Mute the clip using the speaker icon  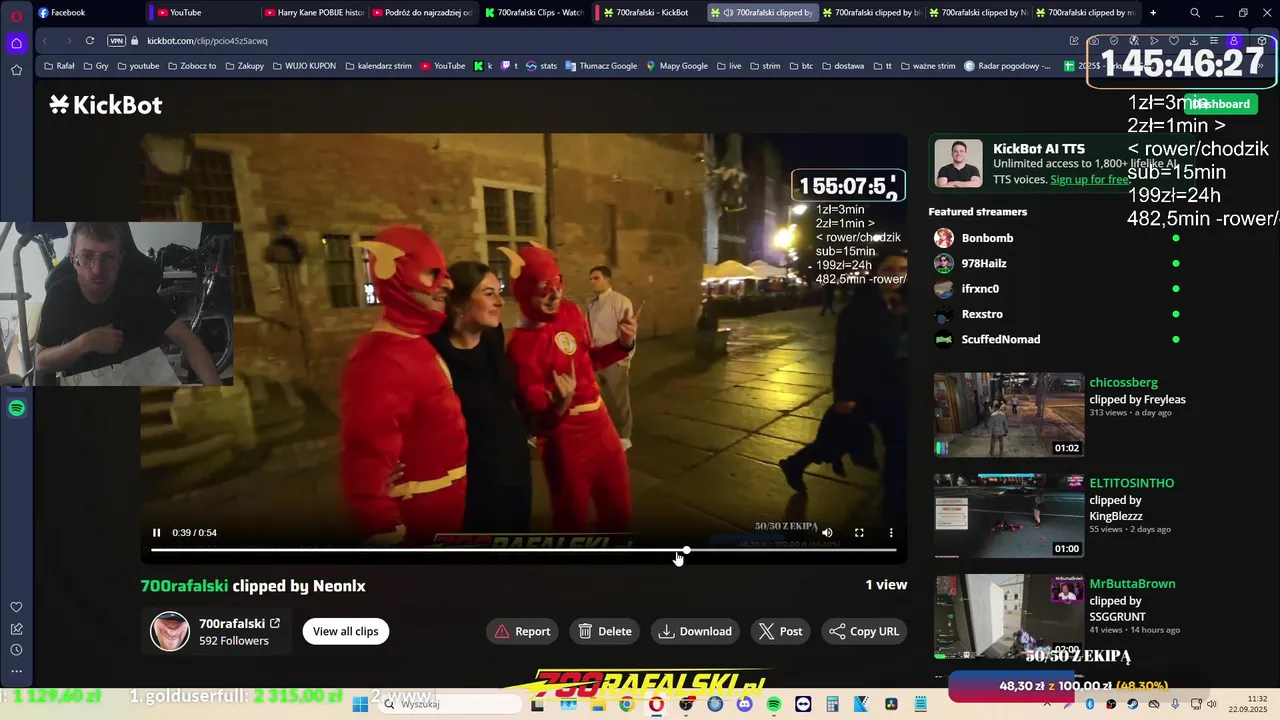pos(827,533)
